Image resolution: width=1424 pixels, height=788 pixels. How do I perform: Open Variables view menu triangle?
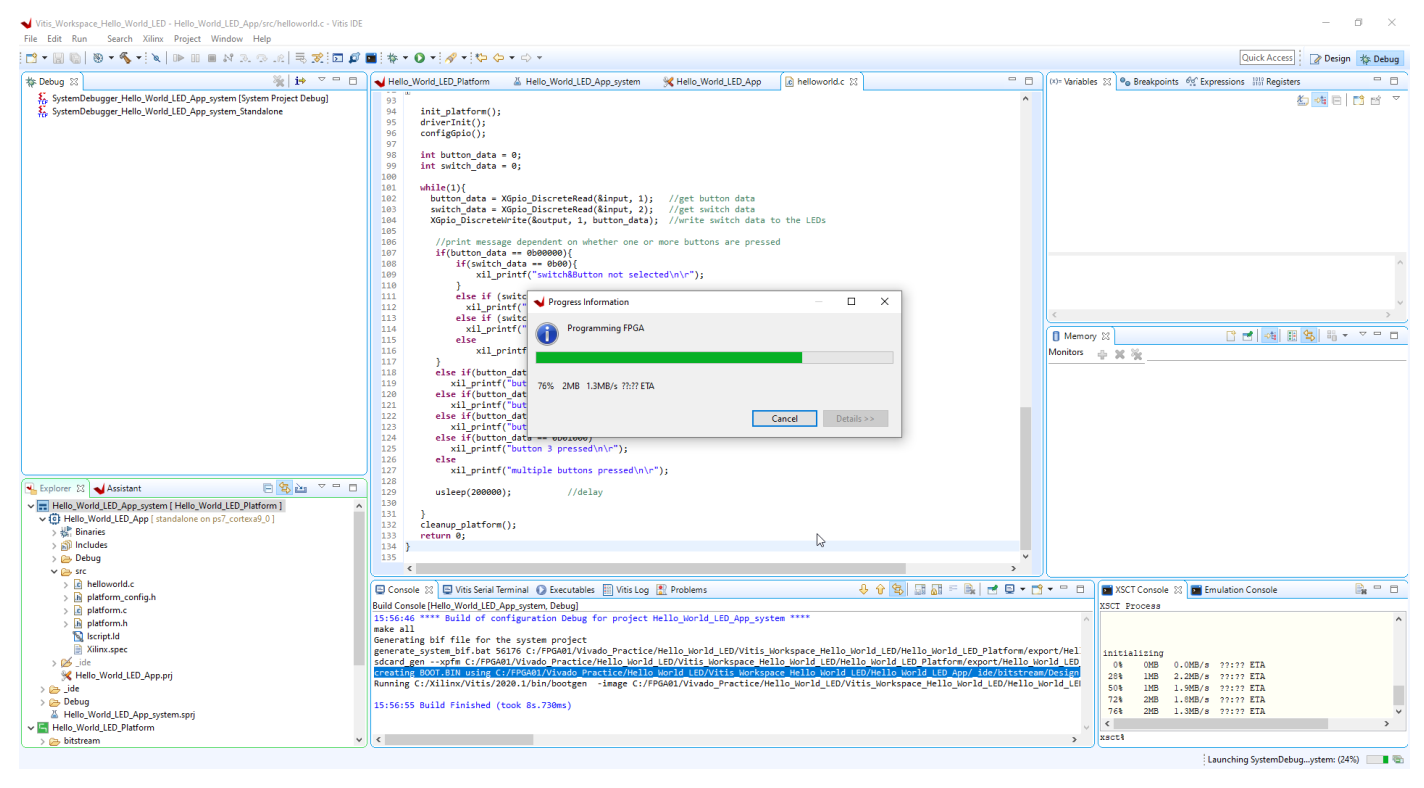coord(1396,99)
